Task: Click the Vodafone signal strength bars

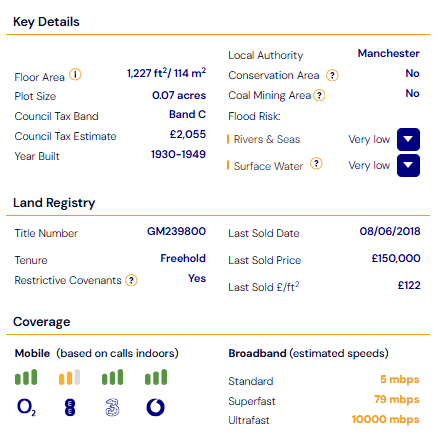Action: click(156, 377)
